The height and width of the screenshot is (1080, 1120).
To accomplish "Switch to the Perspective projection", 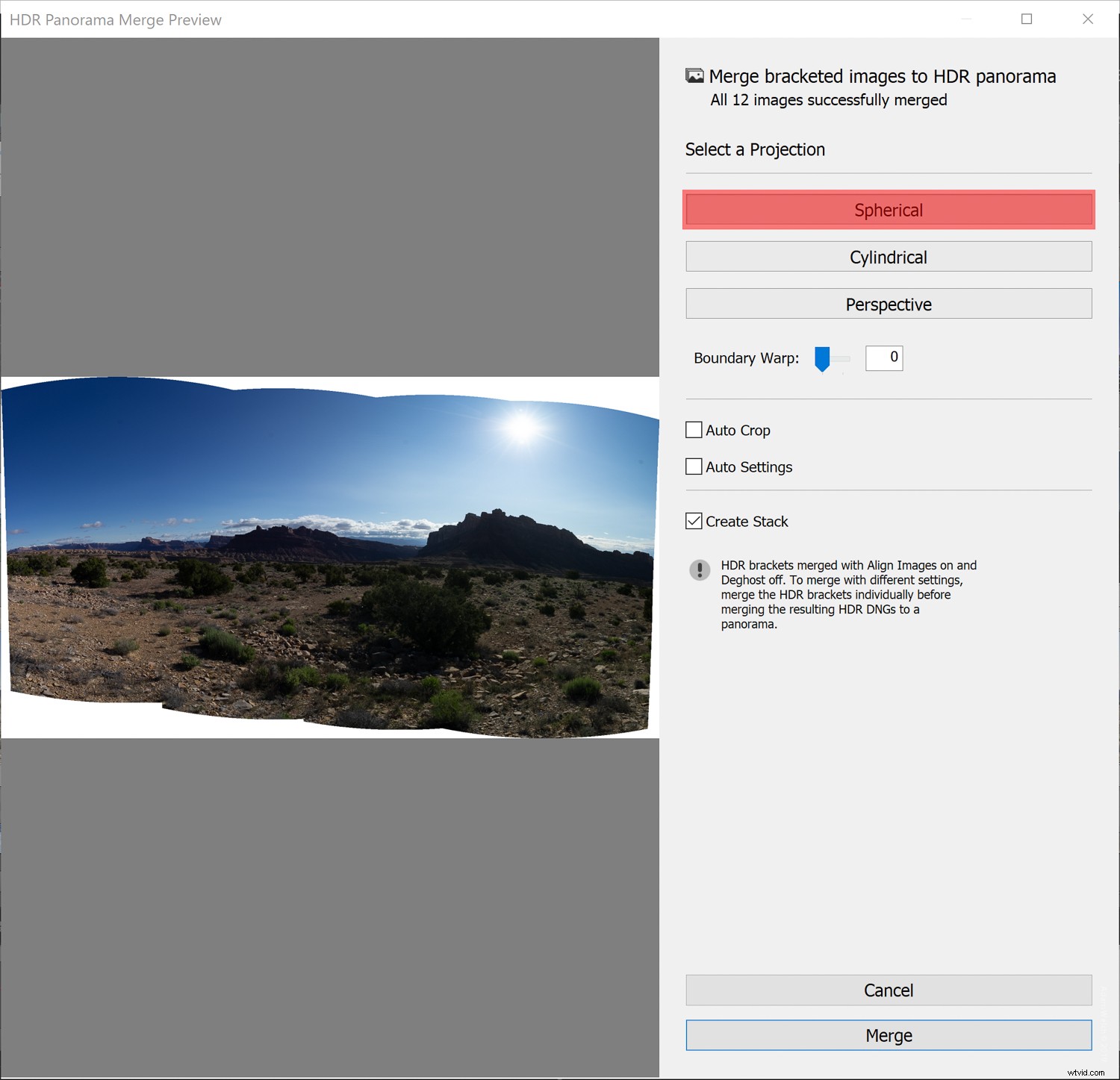I will coord(888,304).
